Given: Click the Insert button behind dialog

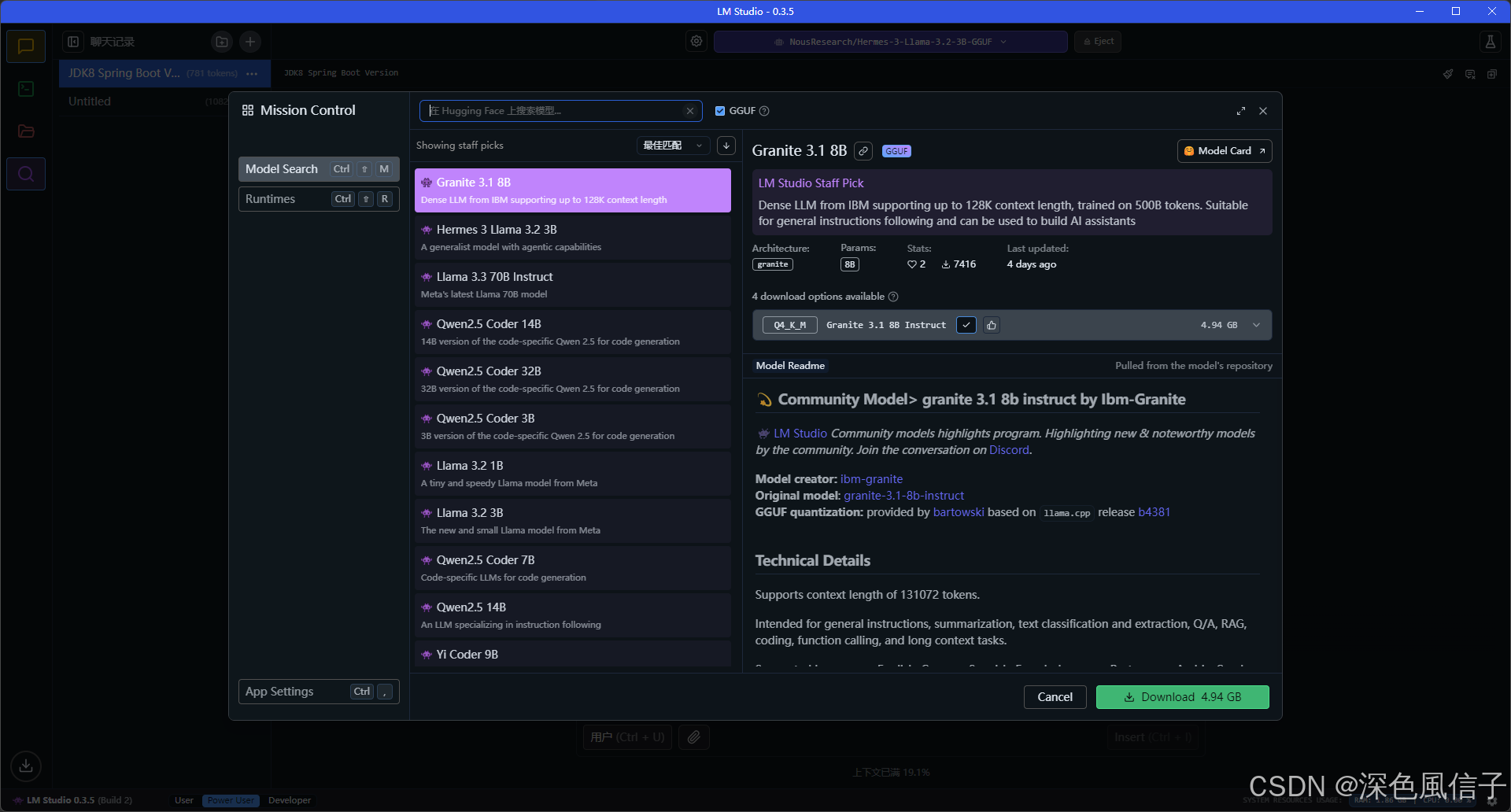Looking at the screenshot, I should tap(1153, 737).
